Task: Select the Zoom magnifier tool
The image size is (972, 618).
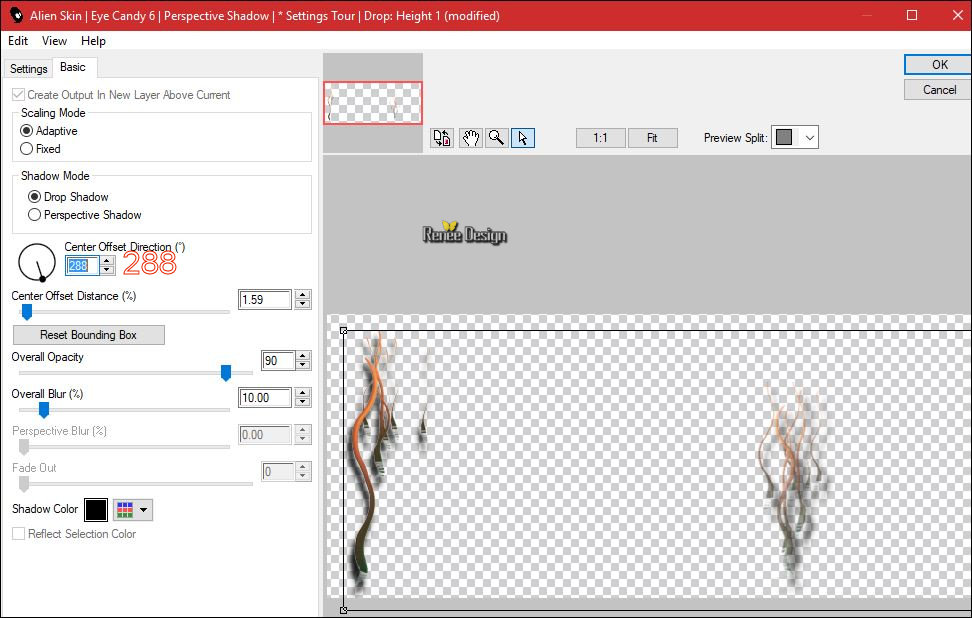Action: click(497, 138)
